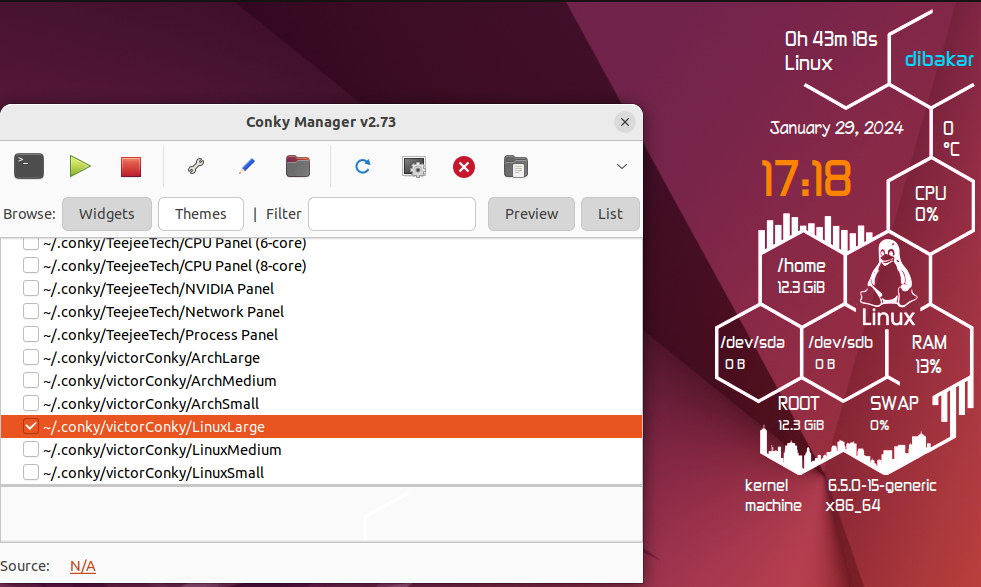The image size is (981, 587).
Task: Click dibakar username on desktop widget
Action: point(939,59)
